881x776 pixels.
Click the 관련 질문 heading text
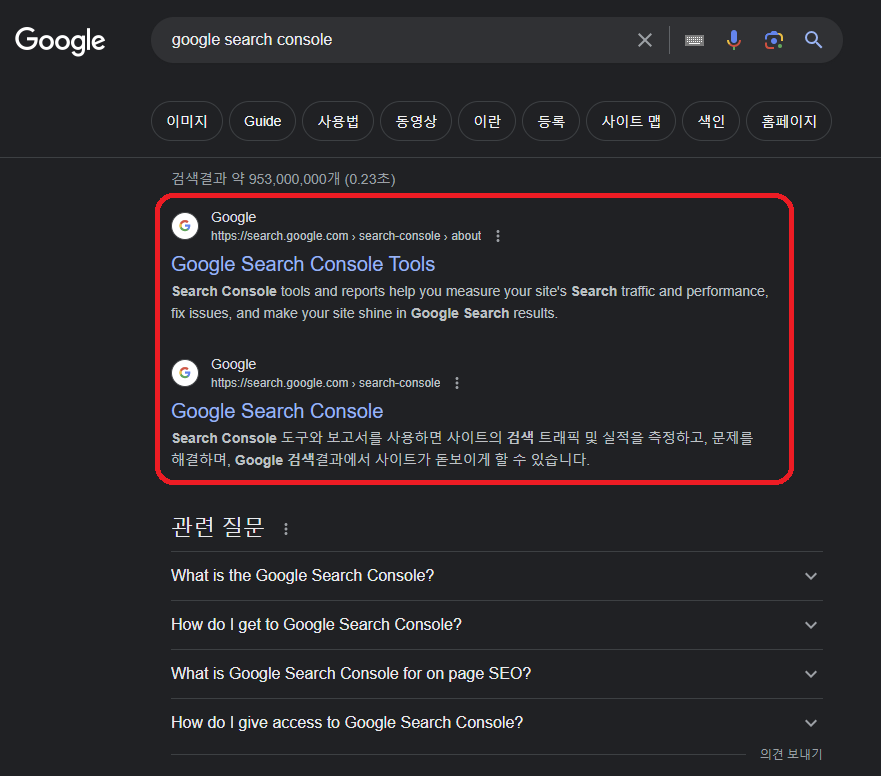[217, 527]
